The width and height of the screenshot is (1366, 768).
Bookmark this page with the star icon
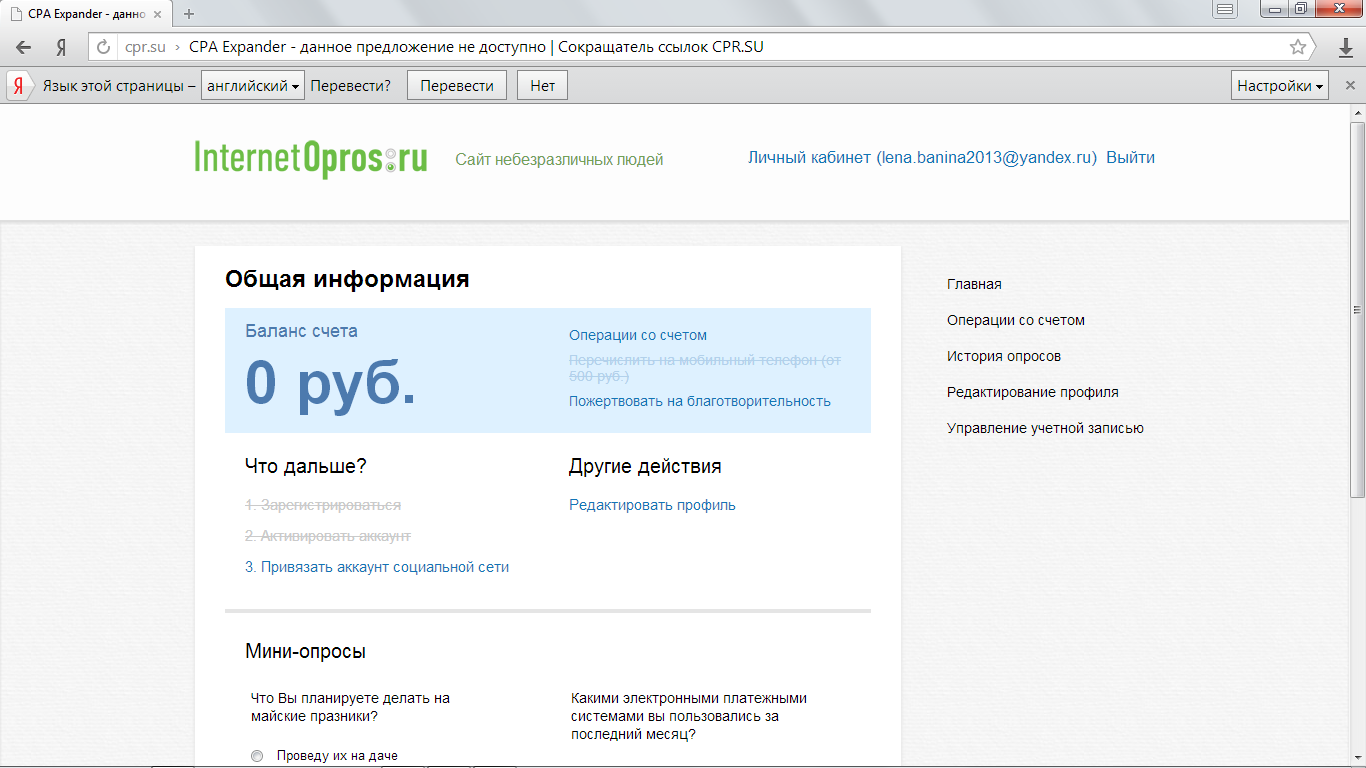tap(1298, 47)
